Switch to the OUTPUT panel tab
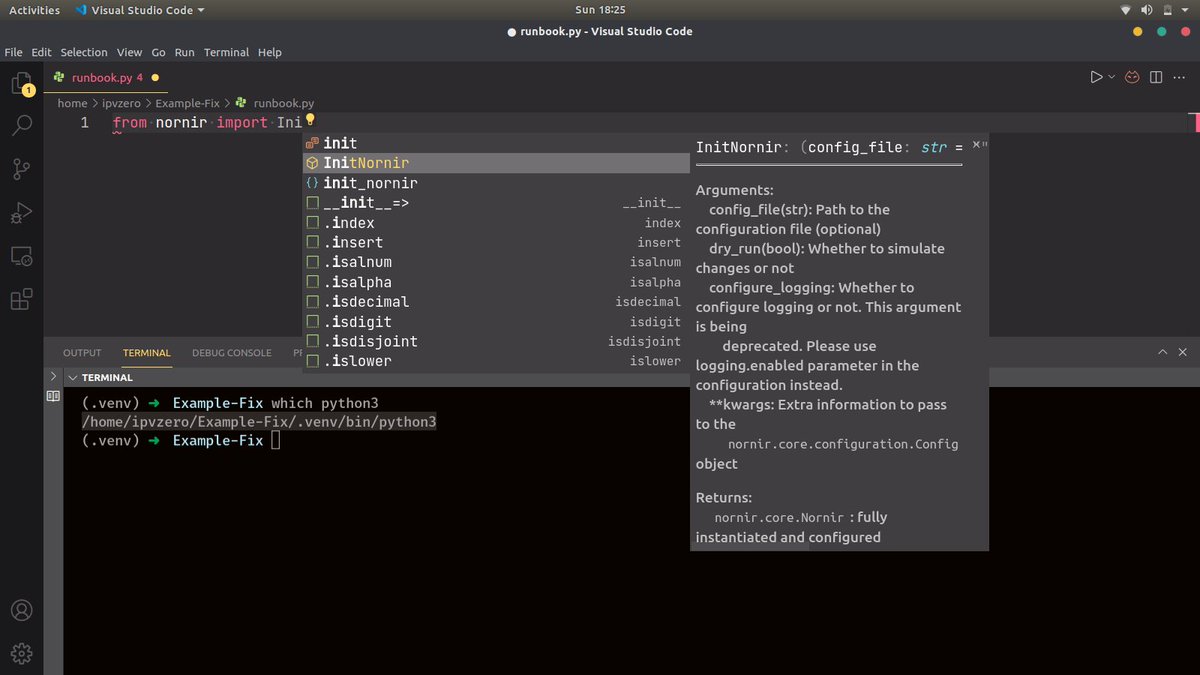Image resolution: width=1200 pixels, height=675 pixels. [x=82, y=353]
